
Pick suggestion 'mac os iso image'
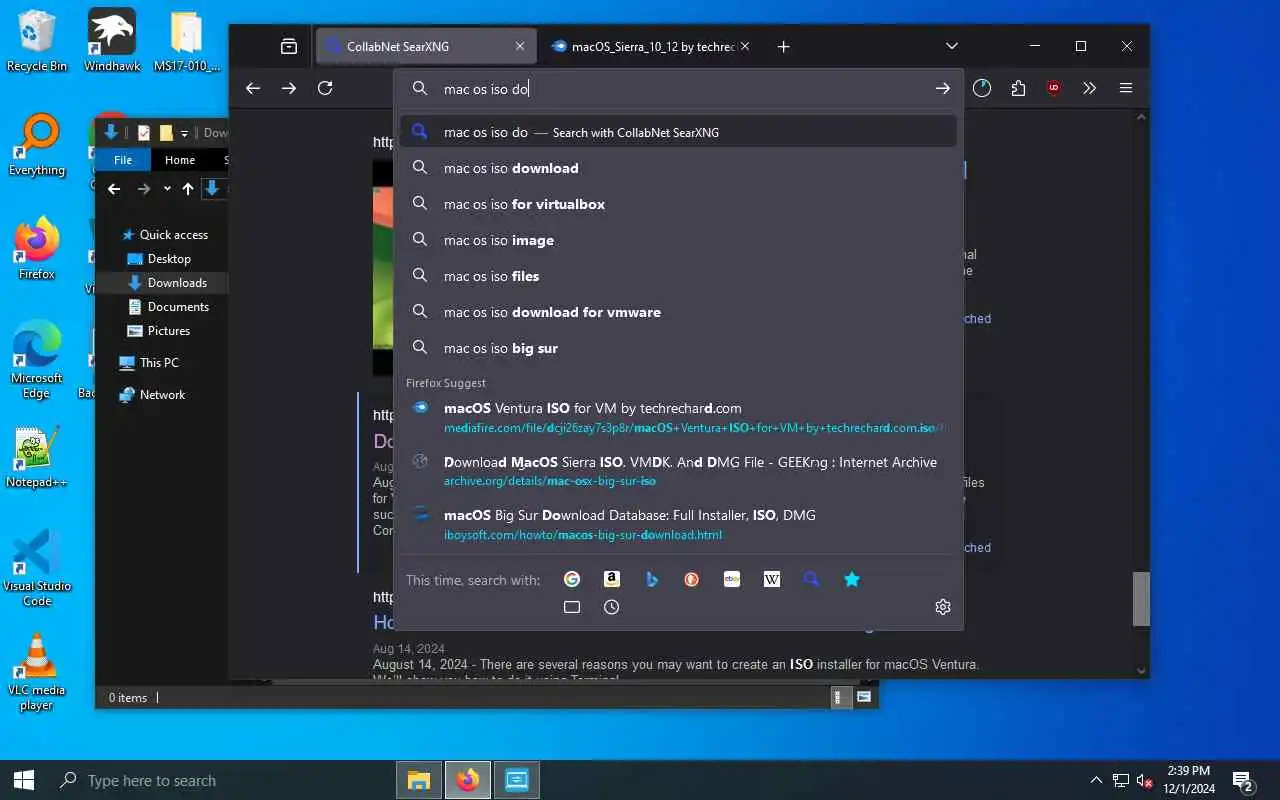tap(678, 240)
